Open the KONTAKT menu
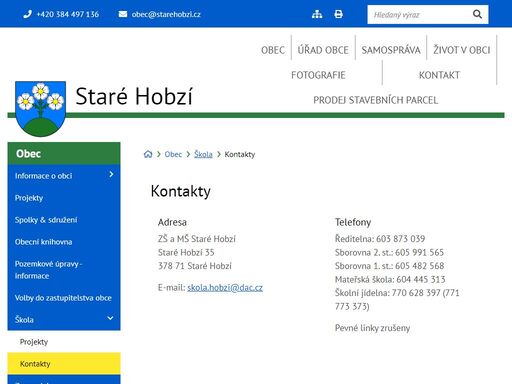 click(439, 75)
